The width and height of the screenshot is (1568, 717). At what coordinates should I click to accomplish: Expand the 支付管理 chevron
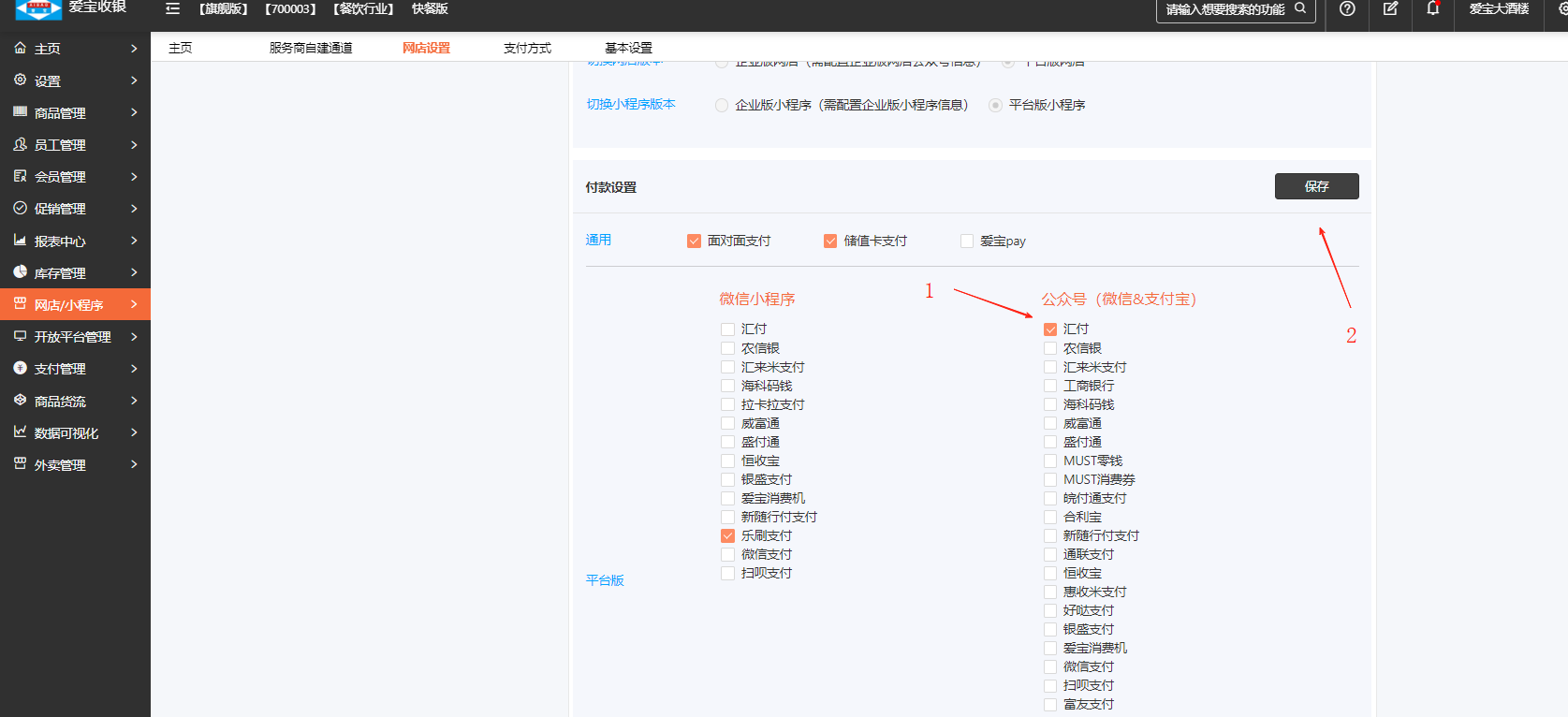tap(134, 368)
